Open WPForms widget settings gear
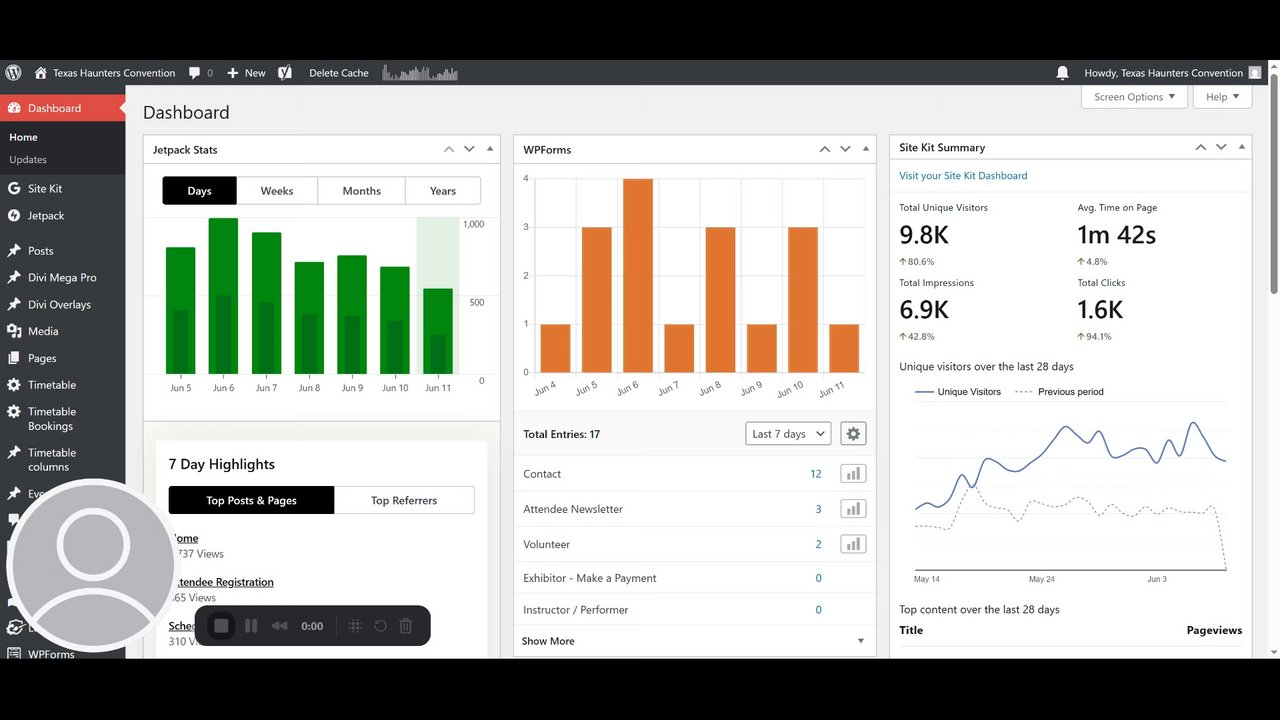The width and height of the screenshot is (1280, 720). pos(853,434)
